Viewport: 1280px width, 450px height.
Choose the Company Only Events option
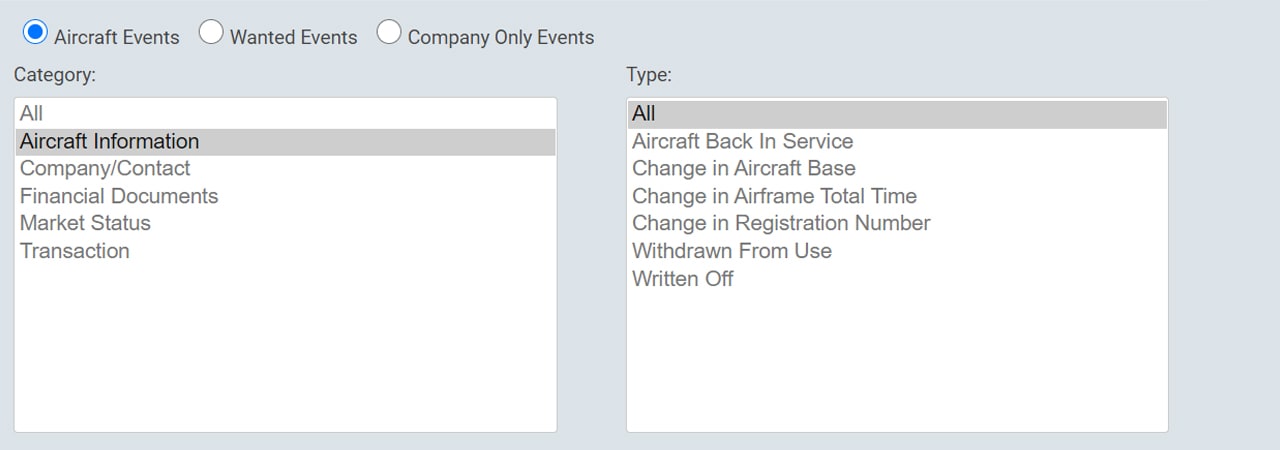point(389,33)
